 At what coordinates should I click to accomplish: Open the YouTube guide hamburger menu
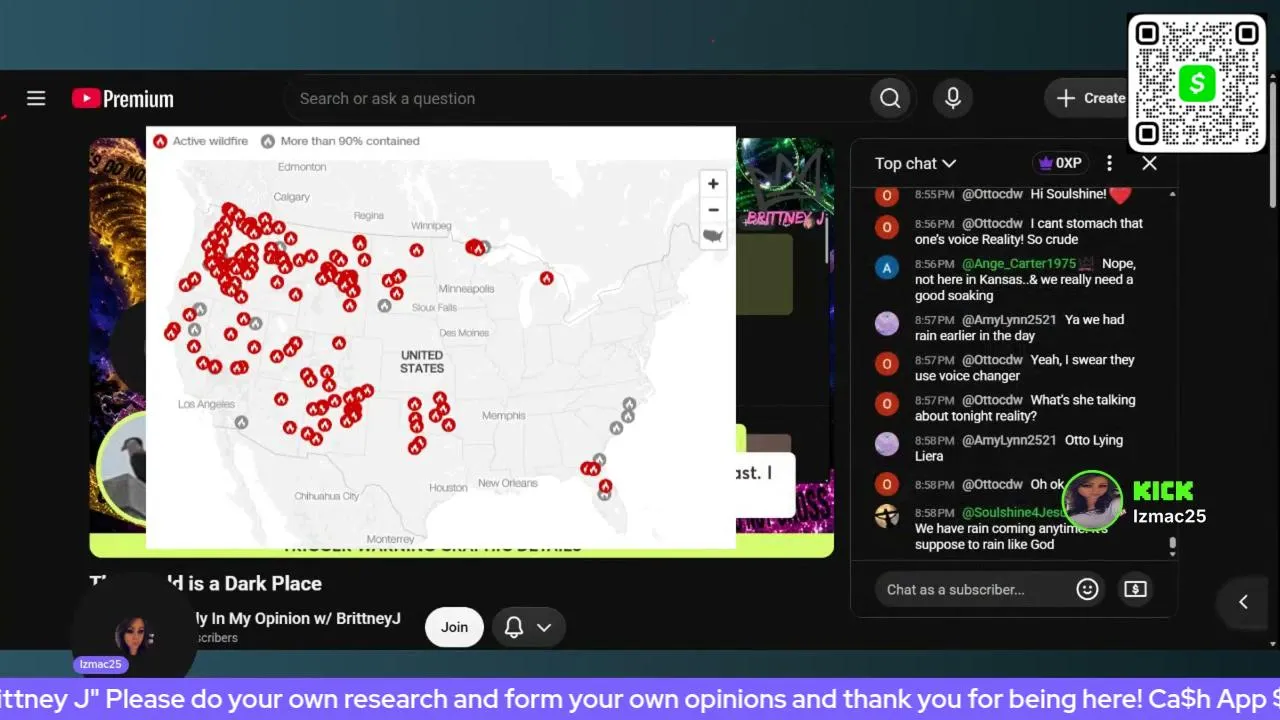36,98
